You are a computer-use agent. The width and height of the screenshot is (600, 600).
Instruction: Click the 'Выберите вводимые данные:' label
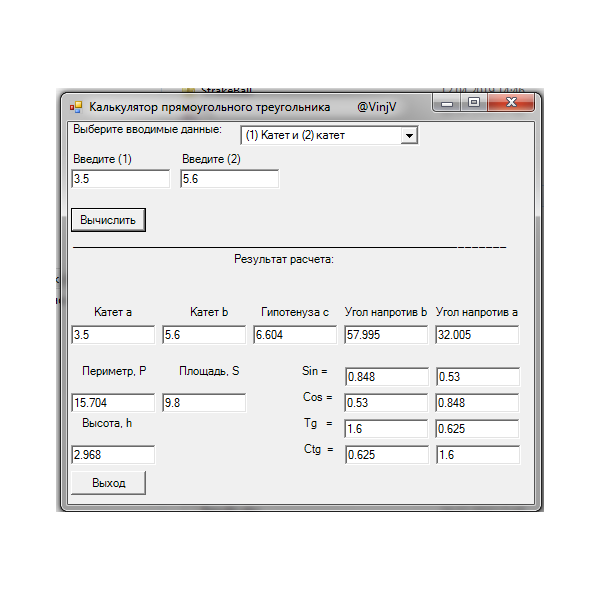(x=147, y=129)
